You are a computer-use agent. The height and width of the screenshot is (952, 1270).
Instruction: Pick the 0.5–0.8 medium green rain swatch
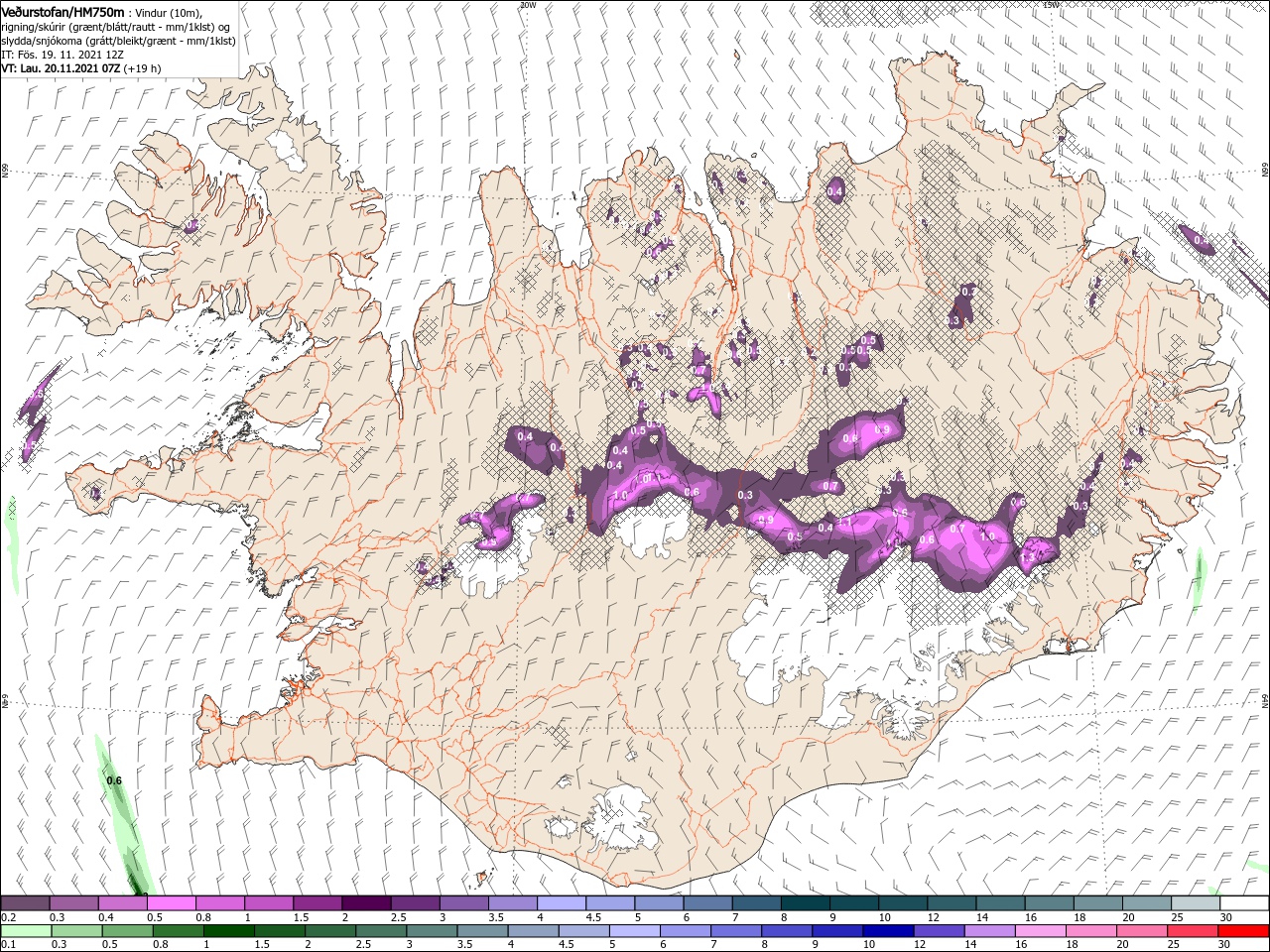tap(127, 931)
